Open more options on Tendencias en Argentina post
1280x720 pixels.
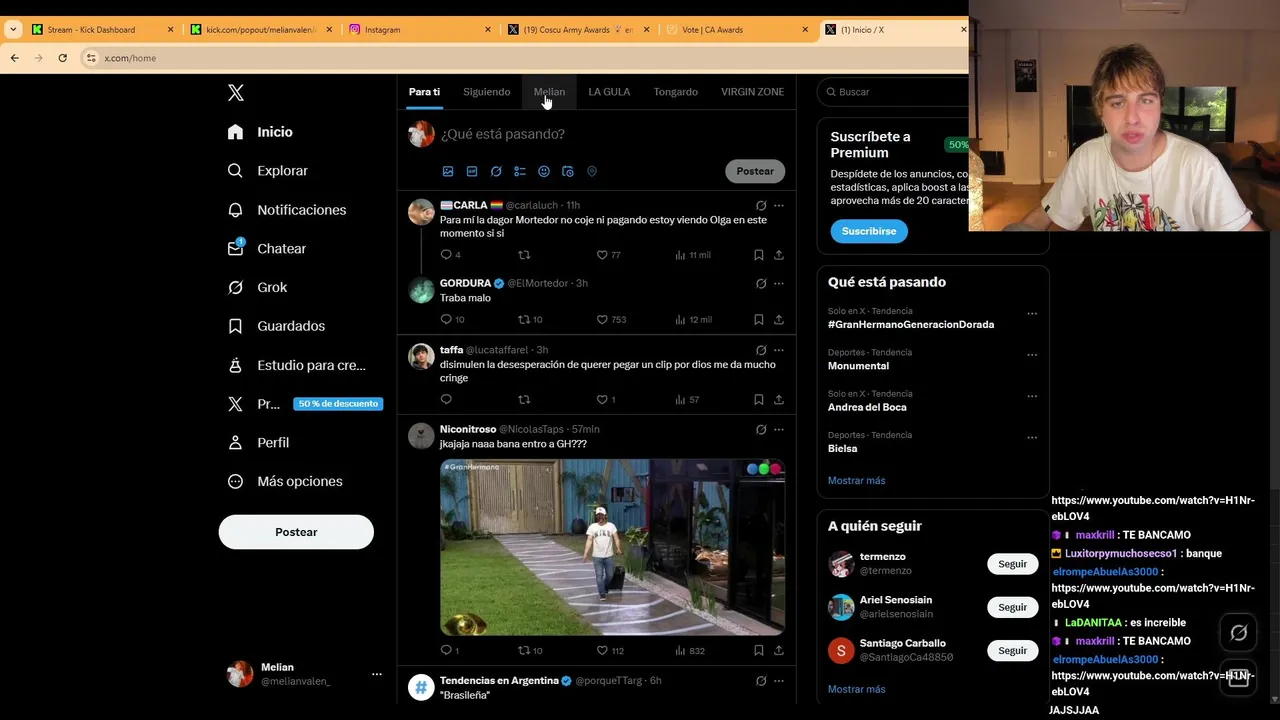779,681
